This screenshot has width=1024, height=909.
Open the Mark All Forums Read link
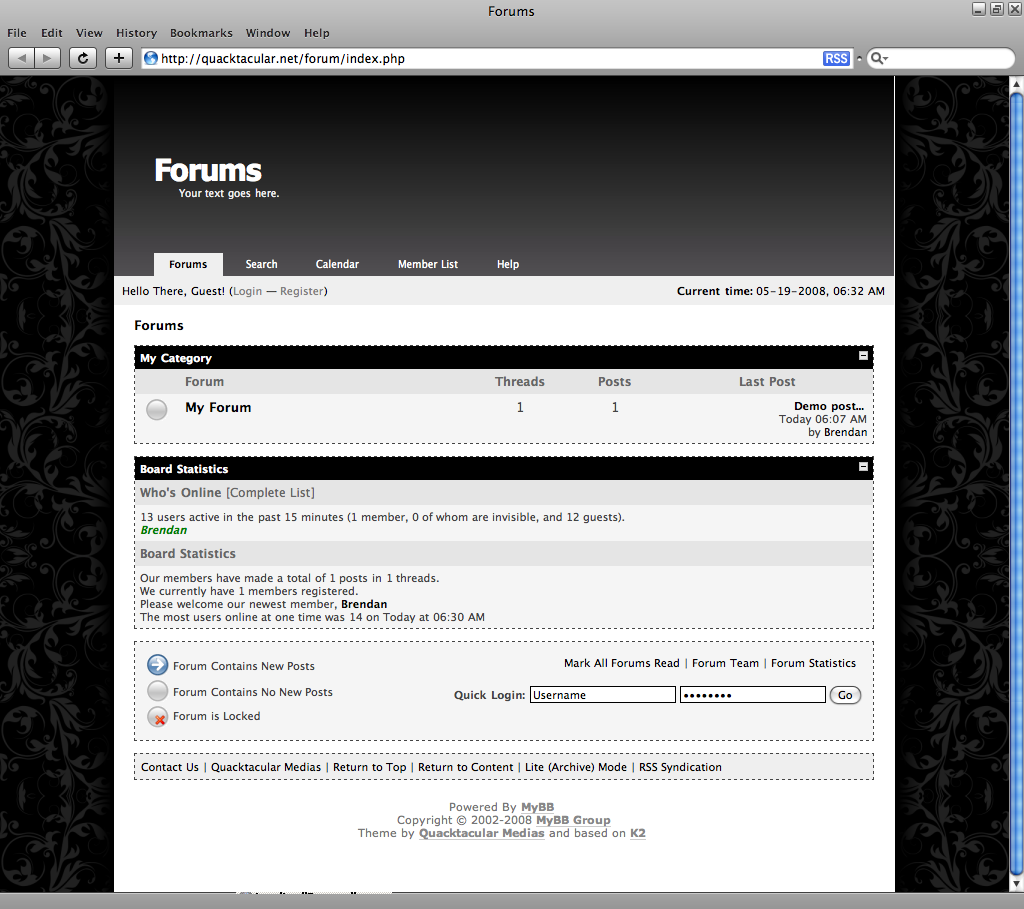point(621,663)
